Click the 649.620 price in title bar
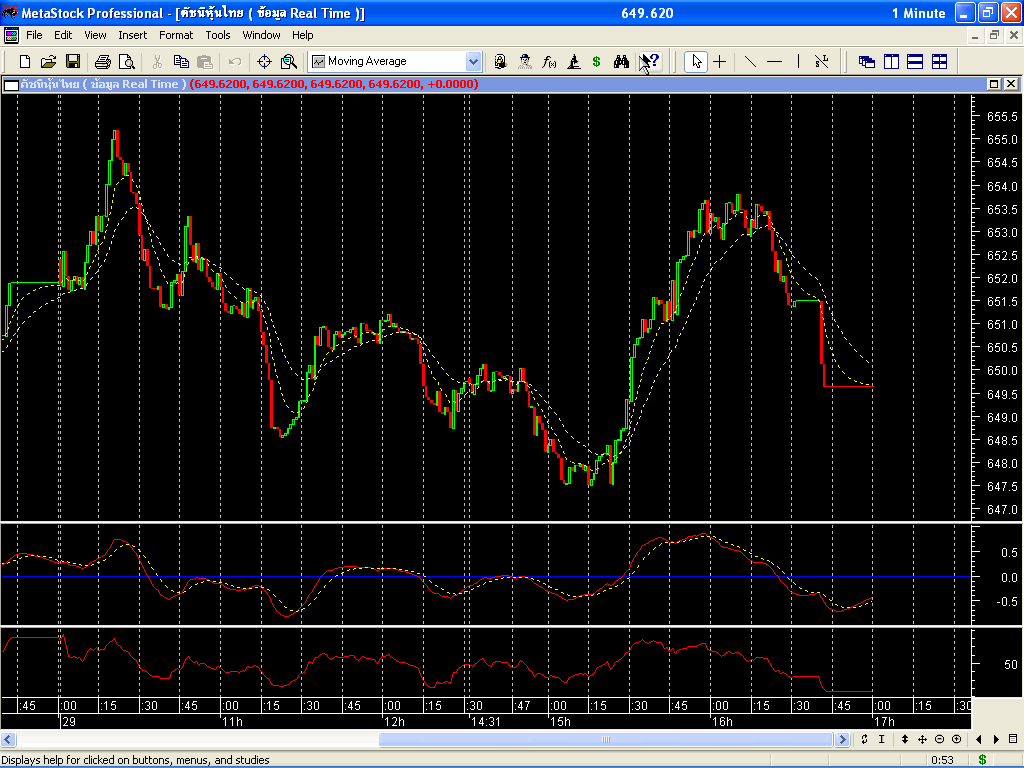 pos(647,13)
